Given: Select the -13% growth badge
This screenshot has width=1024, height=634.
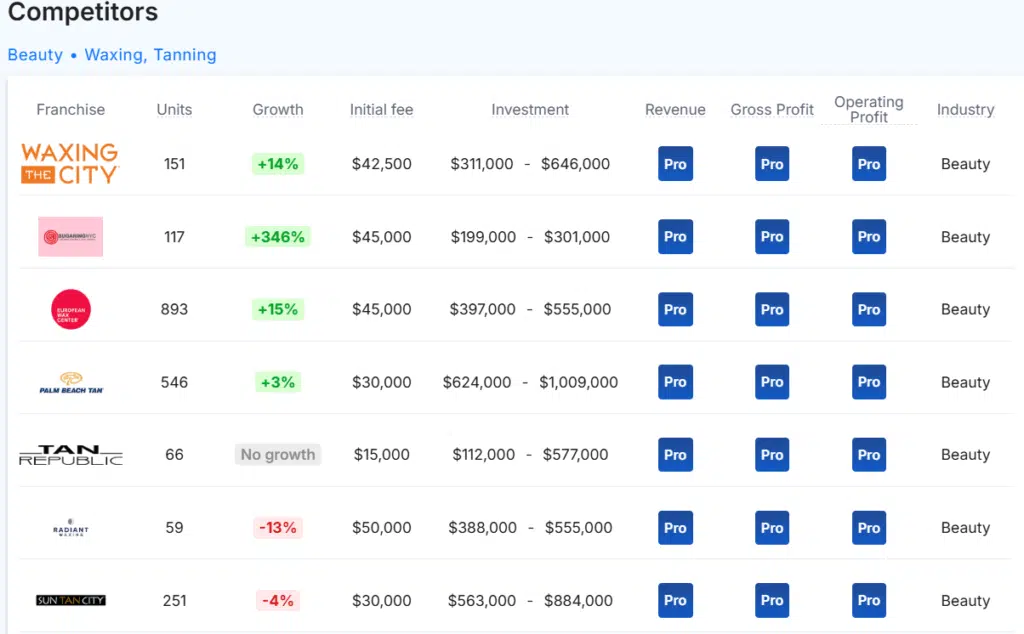Looking at the screenshot, I should (278, 528).
